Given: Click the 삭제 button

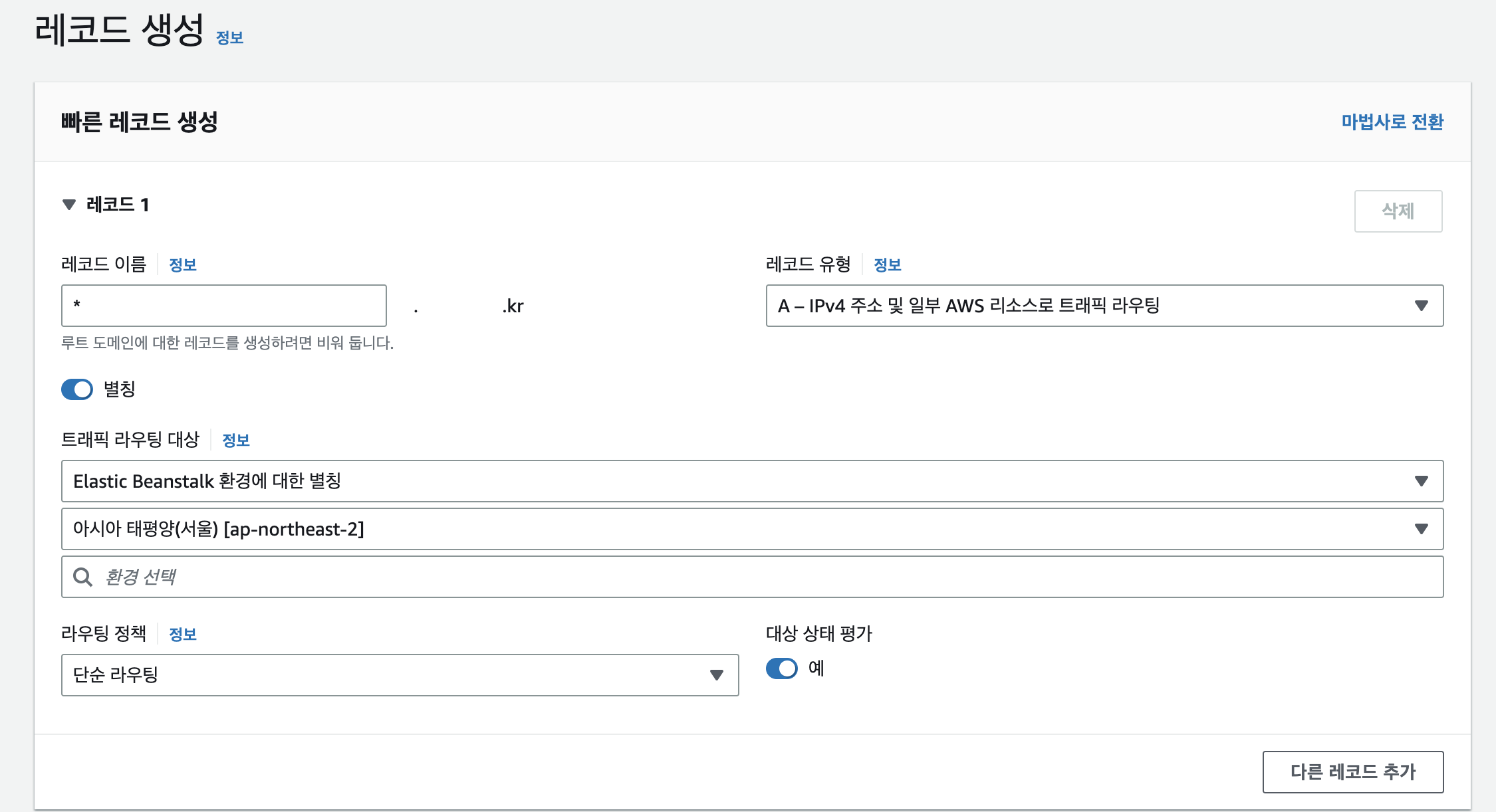Looking at the screenshot, I should point(1398,211).
